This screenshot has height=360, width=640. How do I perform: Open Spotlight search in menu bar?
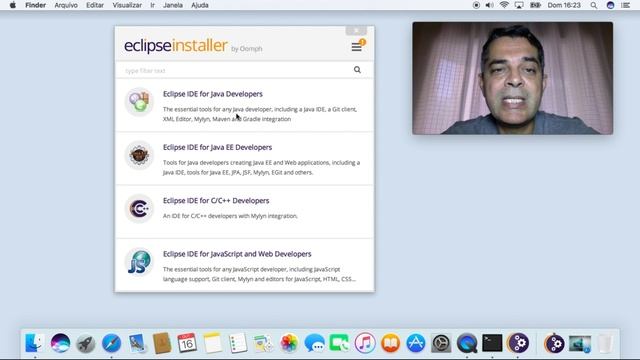click(x=593, y=5)
